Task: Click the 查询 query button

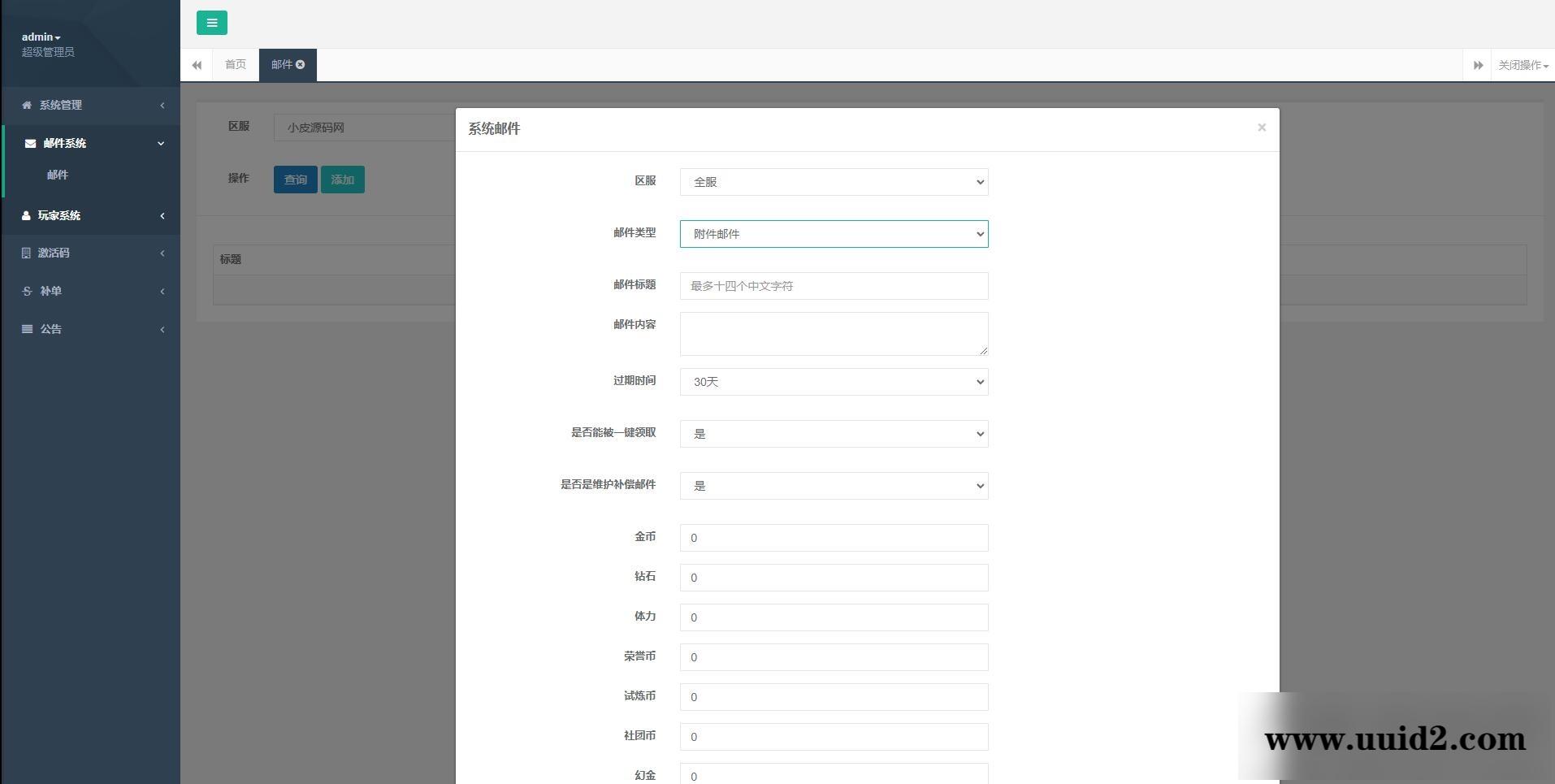Action: coord(295,179)
